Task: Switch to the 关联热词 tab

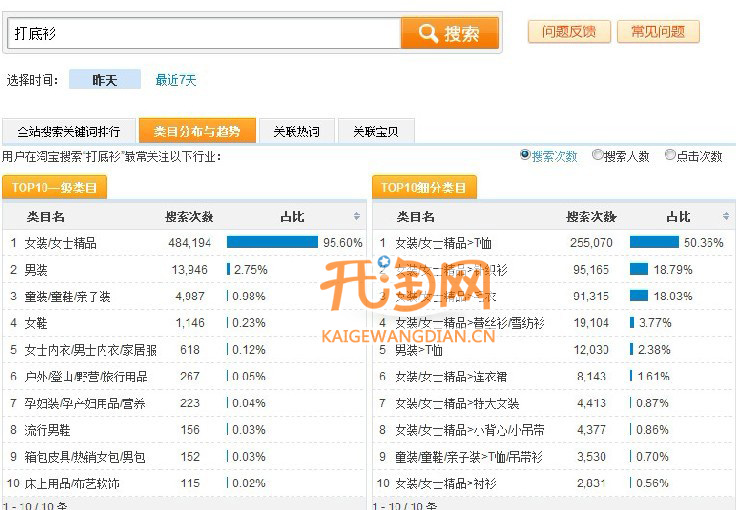Action: click(297, 132)
